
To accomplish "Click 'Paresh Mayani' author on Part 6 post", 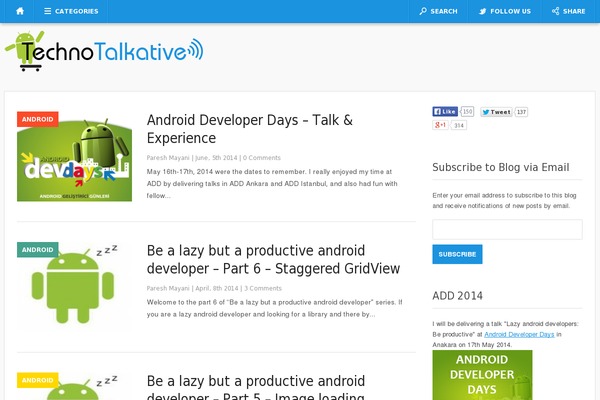I will coord(168,288).
